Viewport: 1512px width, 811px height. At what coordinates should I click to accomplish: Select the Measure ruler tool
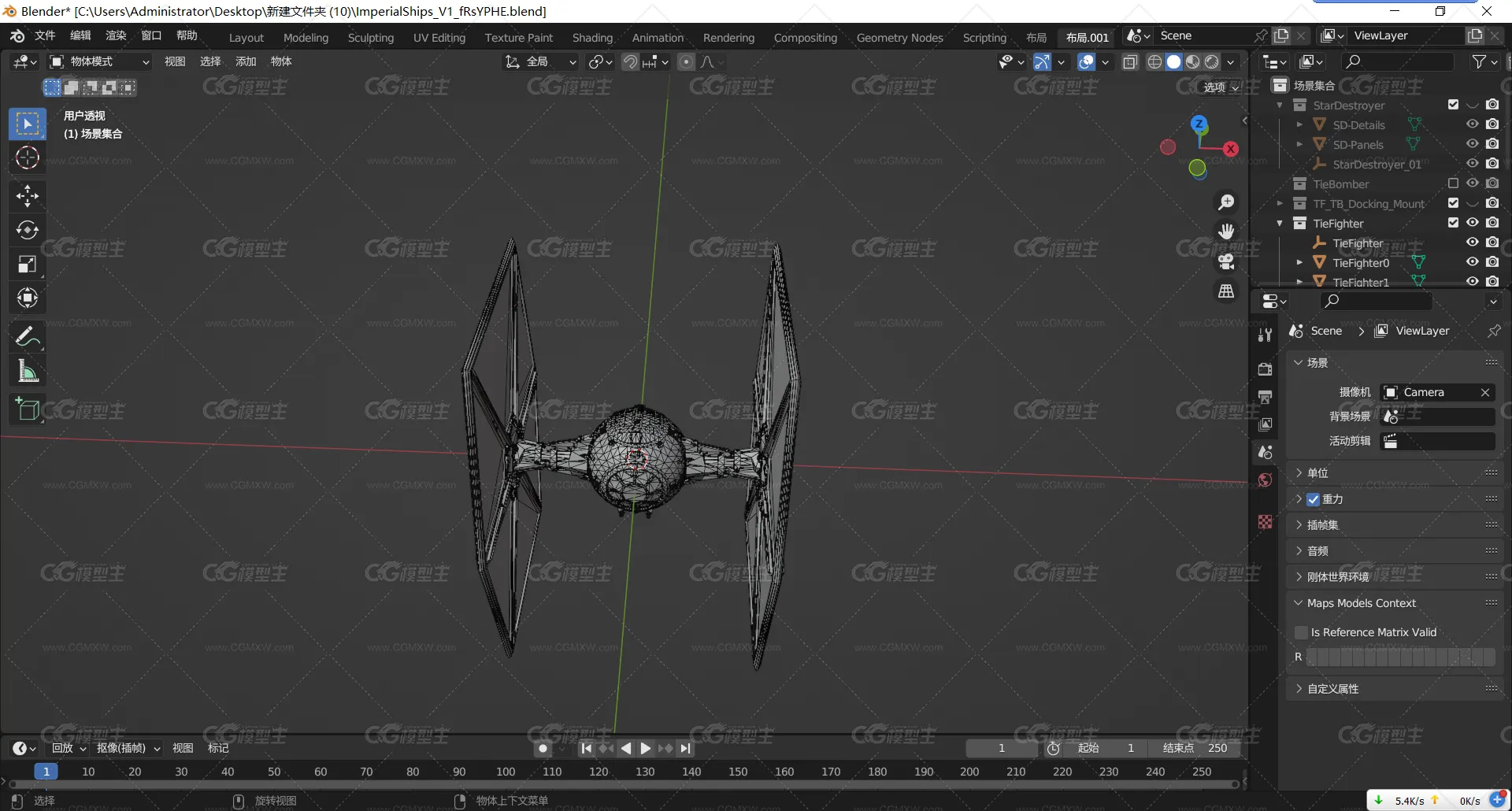(x=28, y=371)
